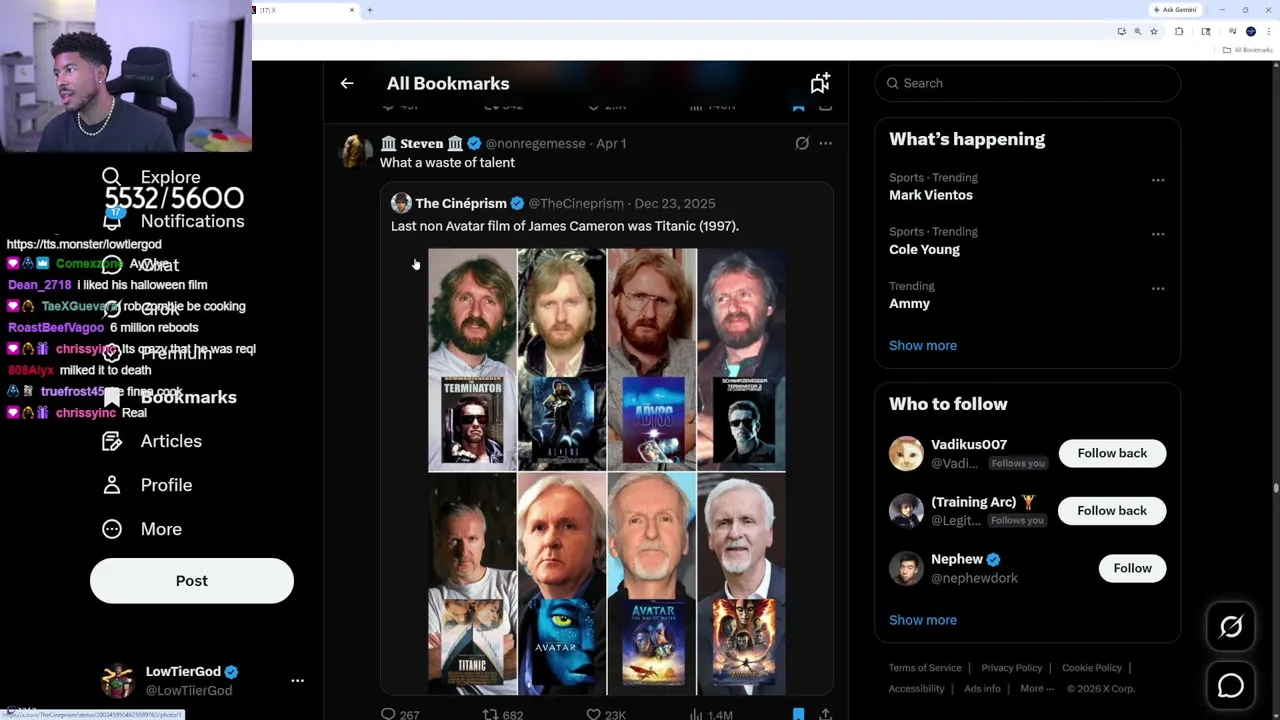The height and width of the screenshot is (720, 1280).
Task: Expand the footer More menu
Action: click(1036, 688)
